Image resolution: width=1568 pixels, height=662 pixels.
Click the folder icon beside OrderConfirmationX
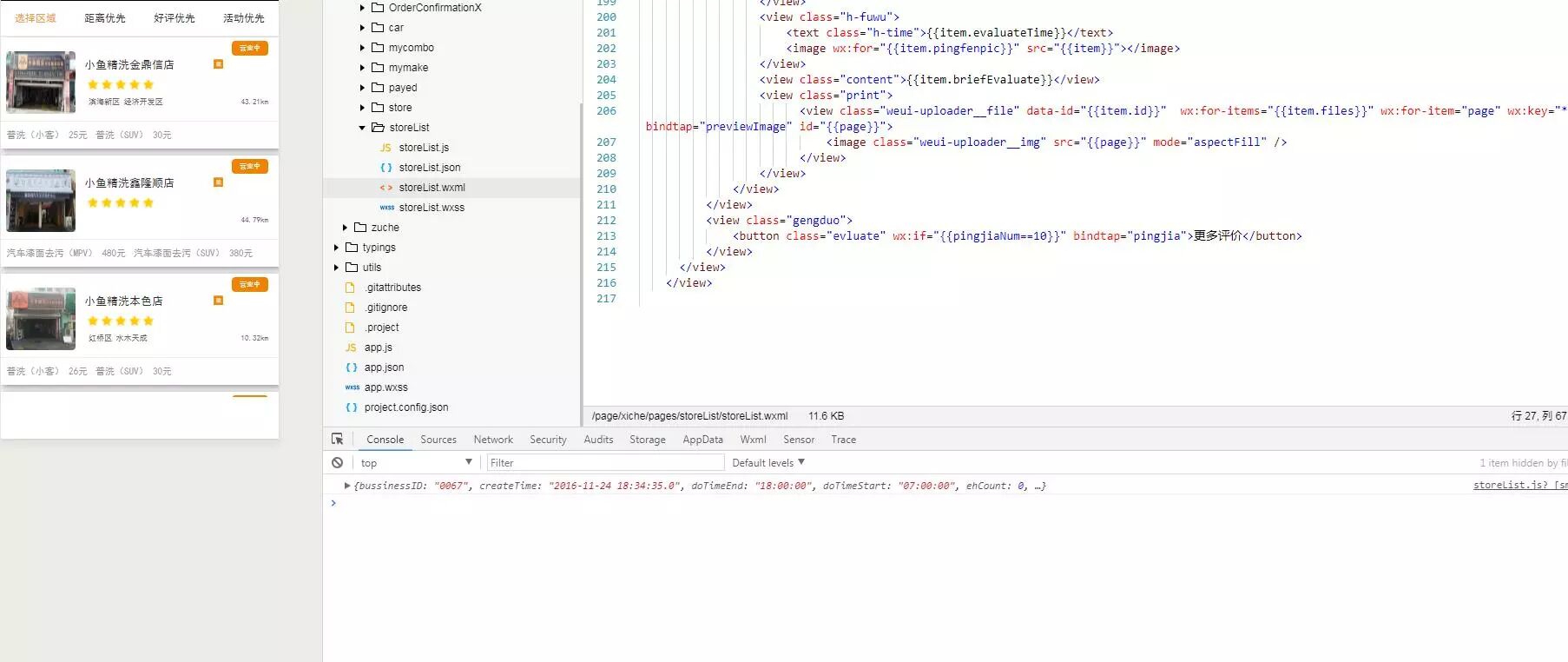coord(378,8)
